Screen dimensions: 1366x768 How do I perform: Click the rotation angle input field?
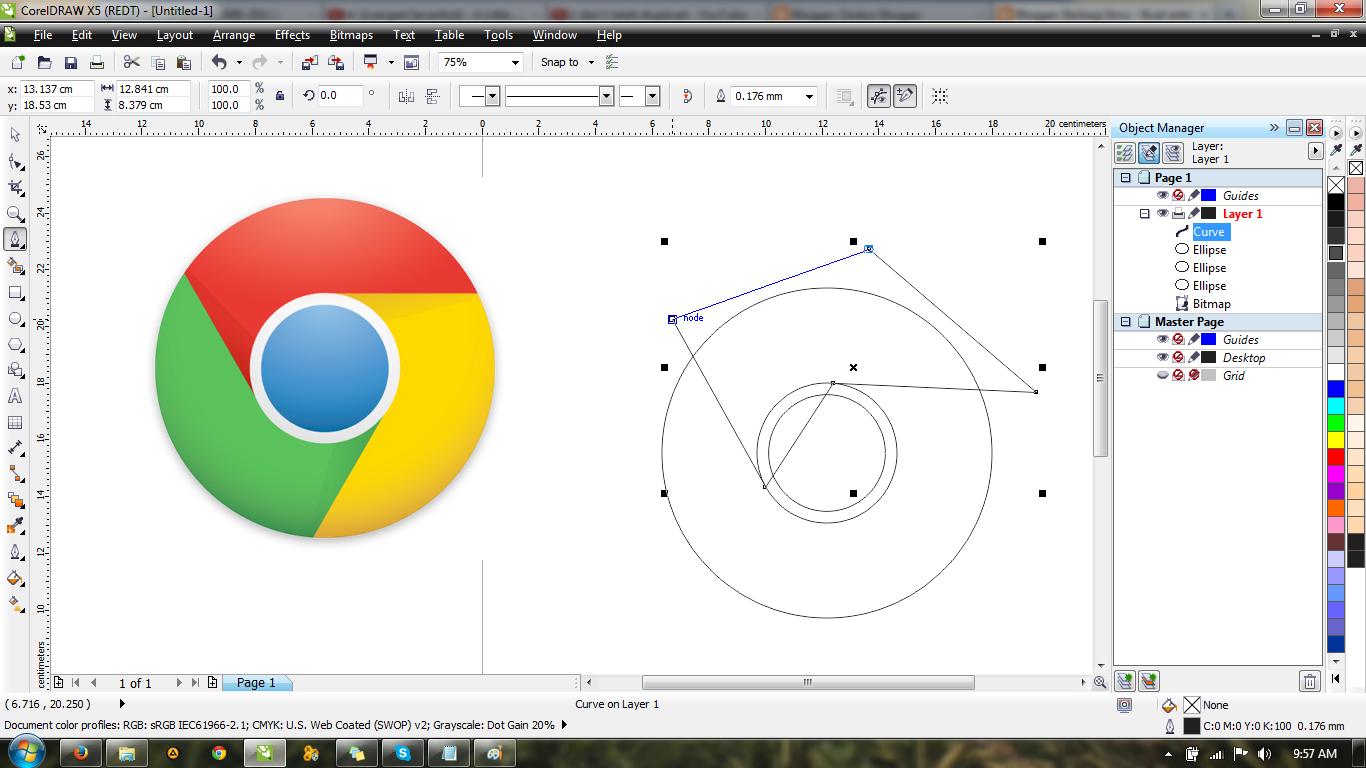pyautogui.click(x=340, y=96)
